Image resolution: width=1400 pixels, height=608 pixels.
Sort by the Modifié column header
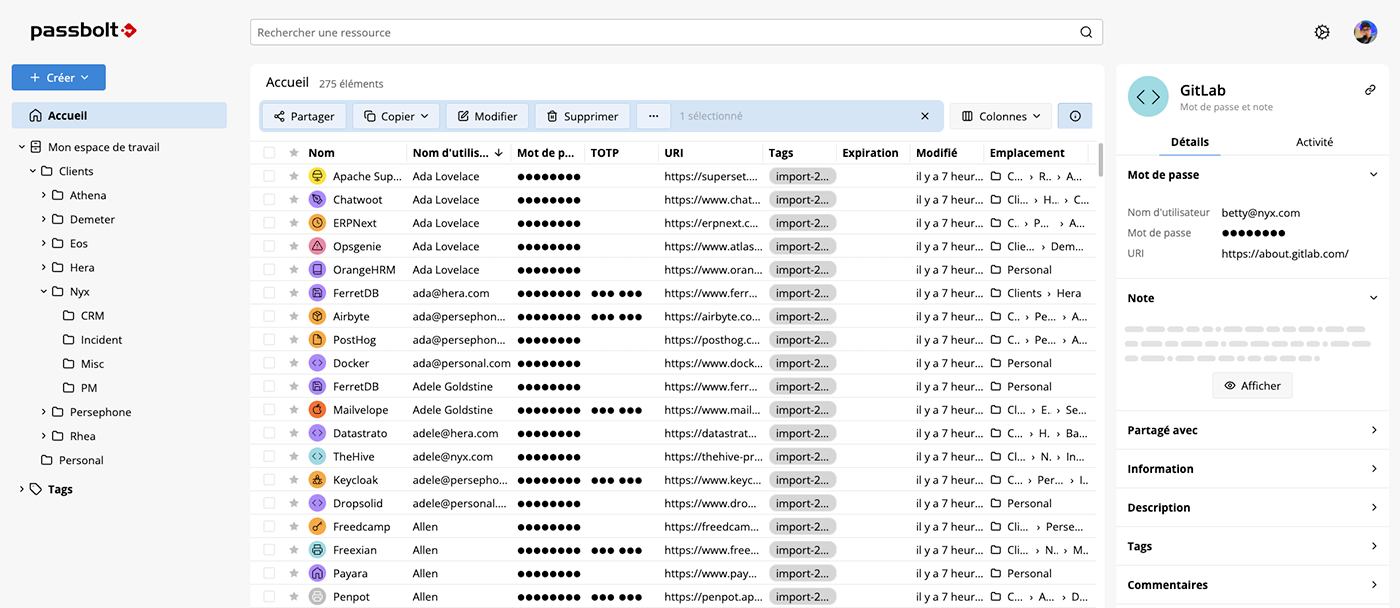936,153
